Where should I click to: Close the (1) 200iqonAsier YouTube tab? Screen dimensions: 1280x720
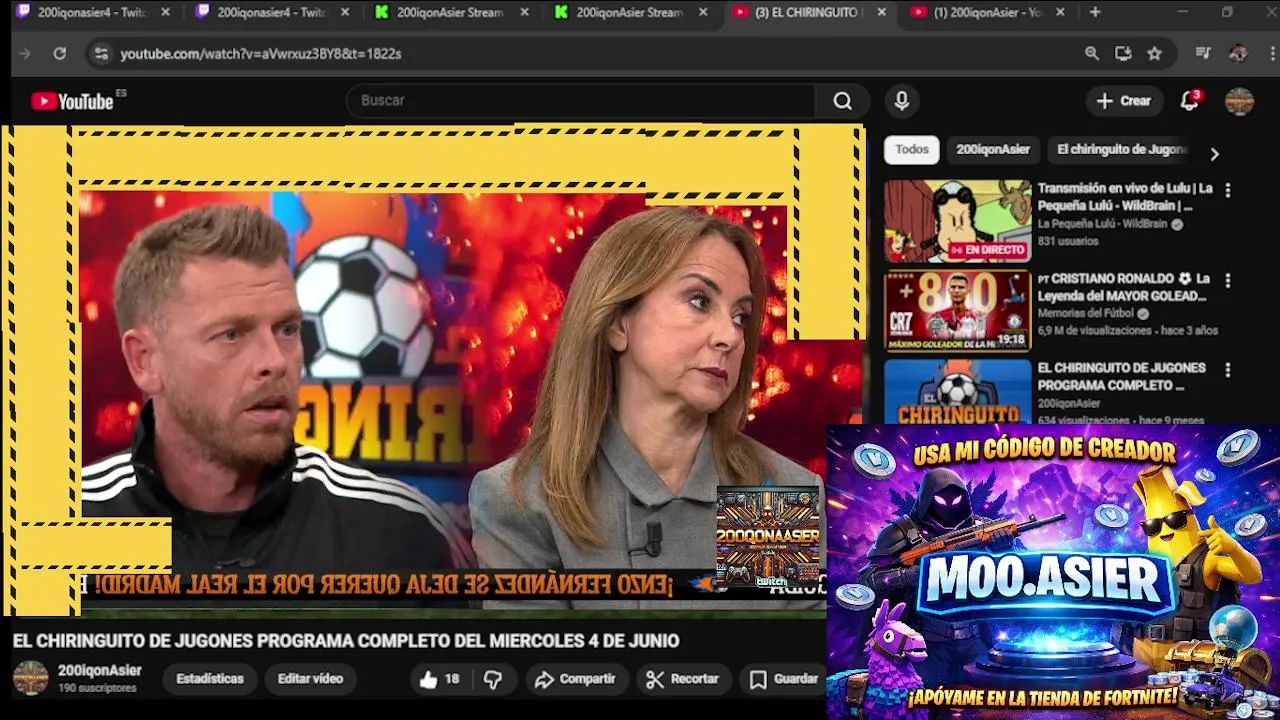point(1060,12)
